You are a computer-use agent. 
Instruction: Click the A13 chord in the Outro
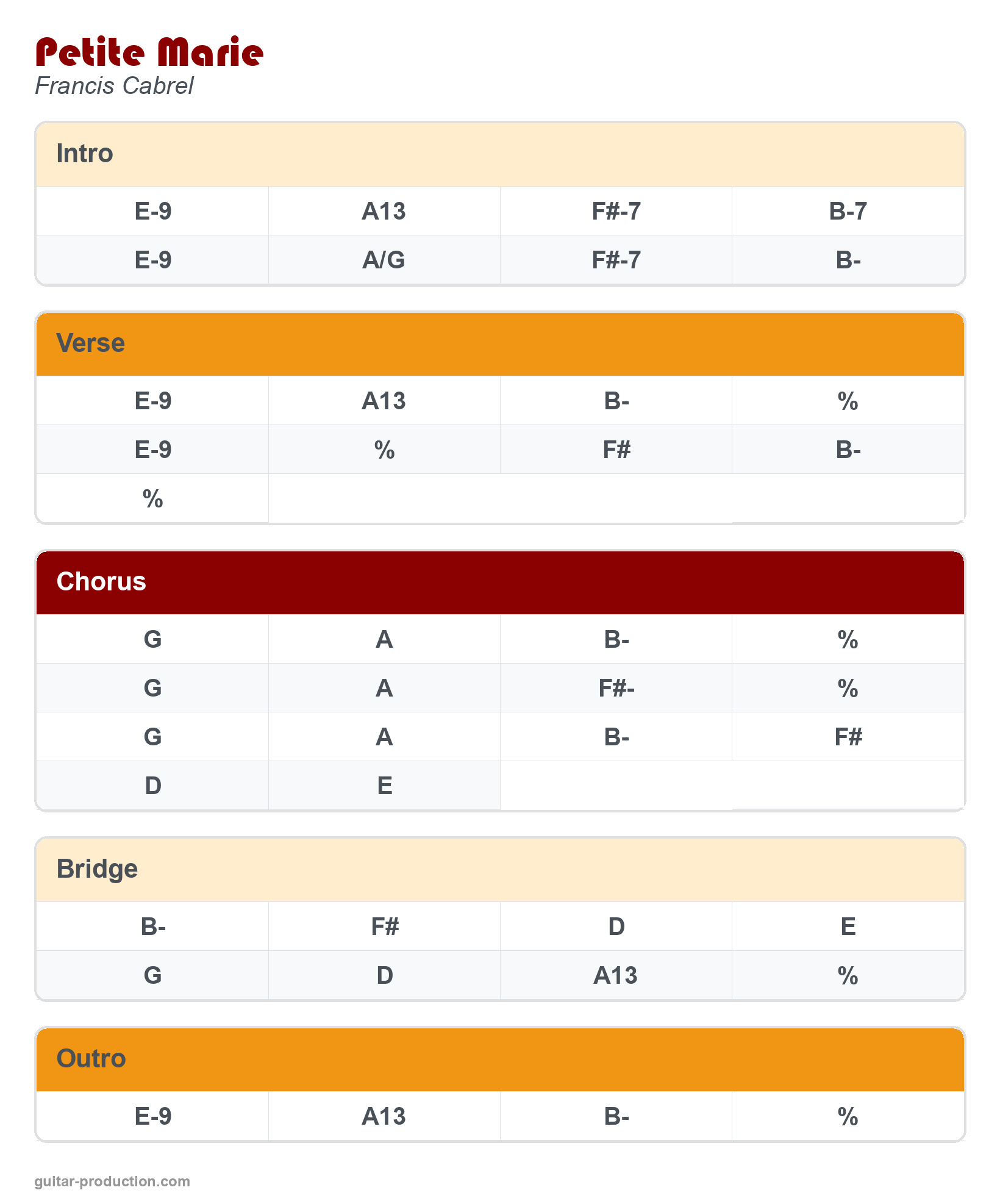click(384, 1117)
